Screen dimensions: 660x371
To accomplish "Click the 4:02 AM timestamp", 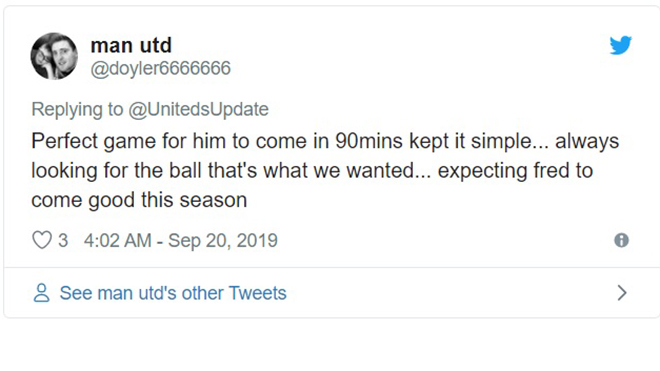I will coord(117,240).
